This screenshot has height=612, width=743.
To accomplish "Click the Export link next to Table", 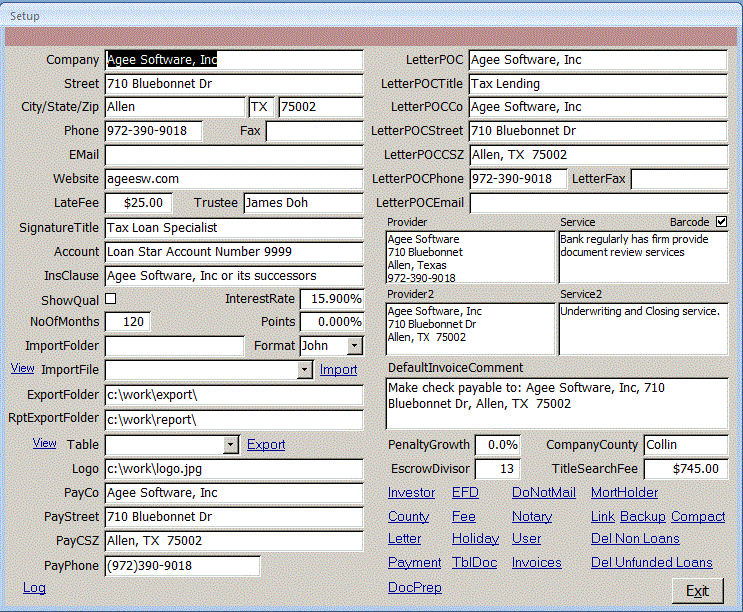I will [x=266, y=445].
